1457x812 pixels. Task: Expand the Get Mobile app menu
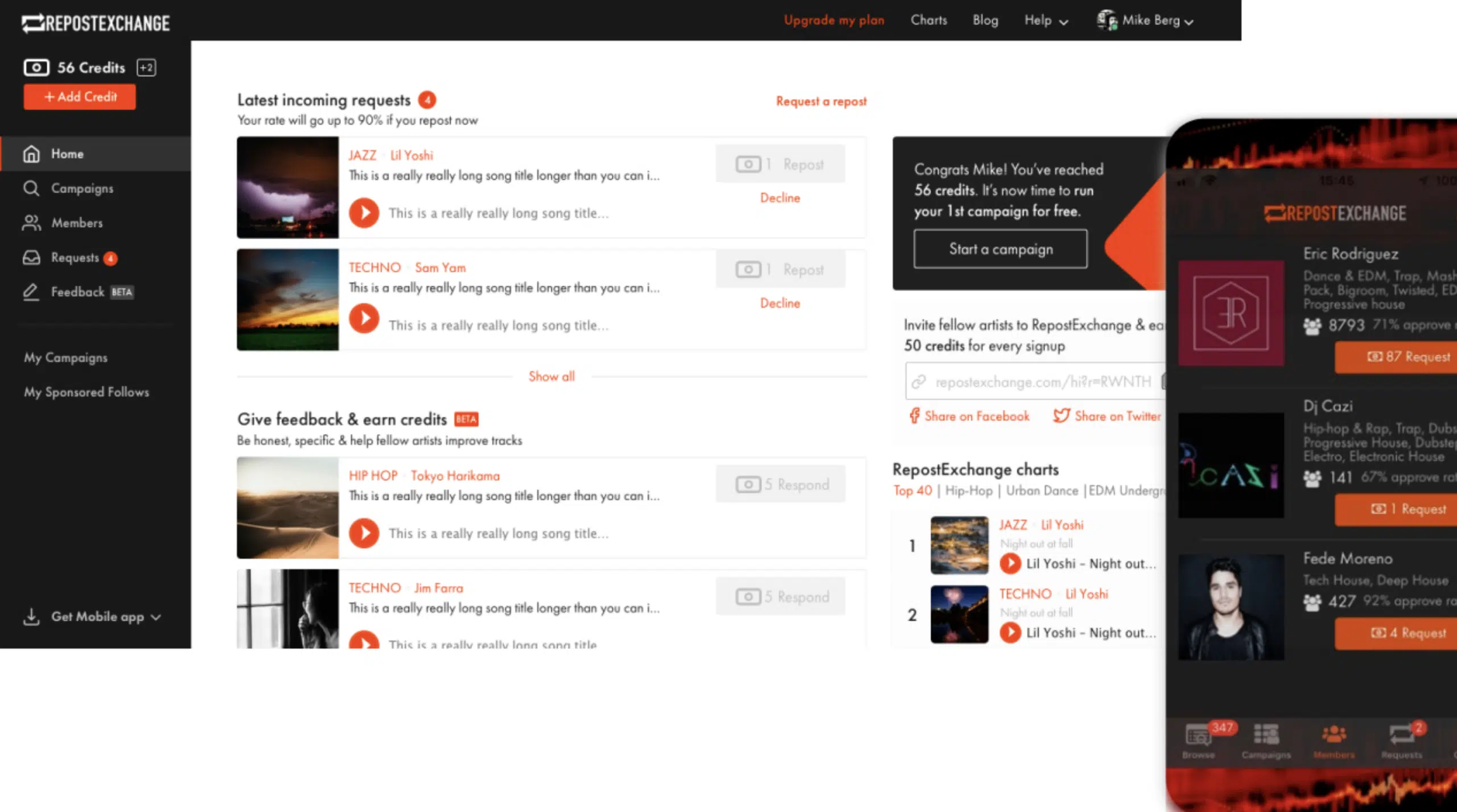[x=106, y=617]
